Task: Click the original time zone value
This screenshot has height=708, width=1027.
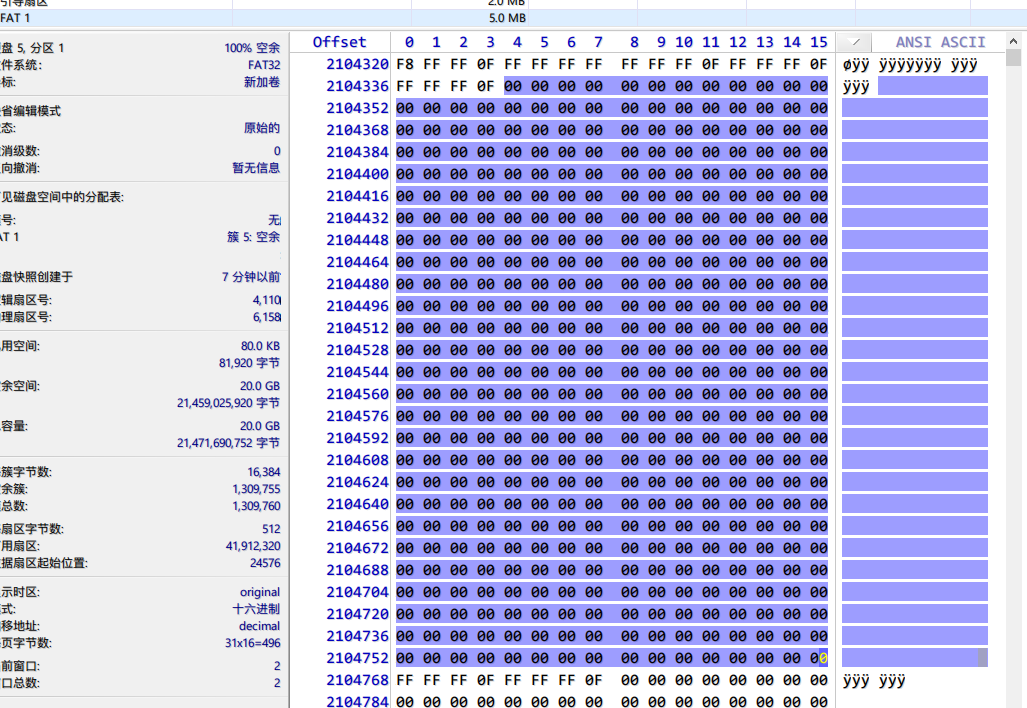Action: pyautogui.click(x=260, y=592)
